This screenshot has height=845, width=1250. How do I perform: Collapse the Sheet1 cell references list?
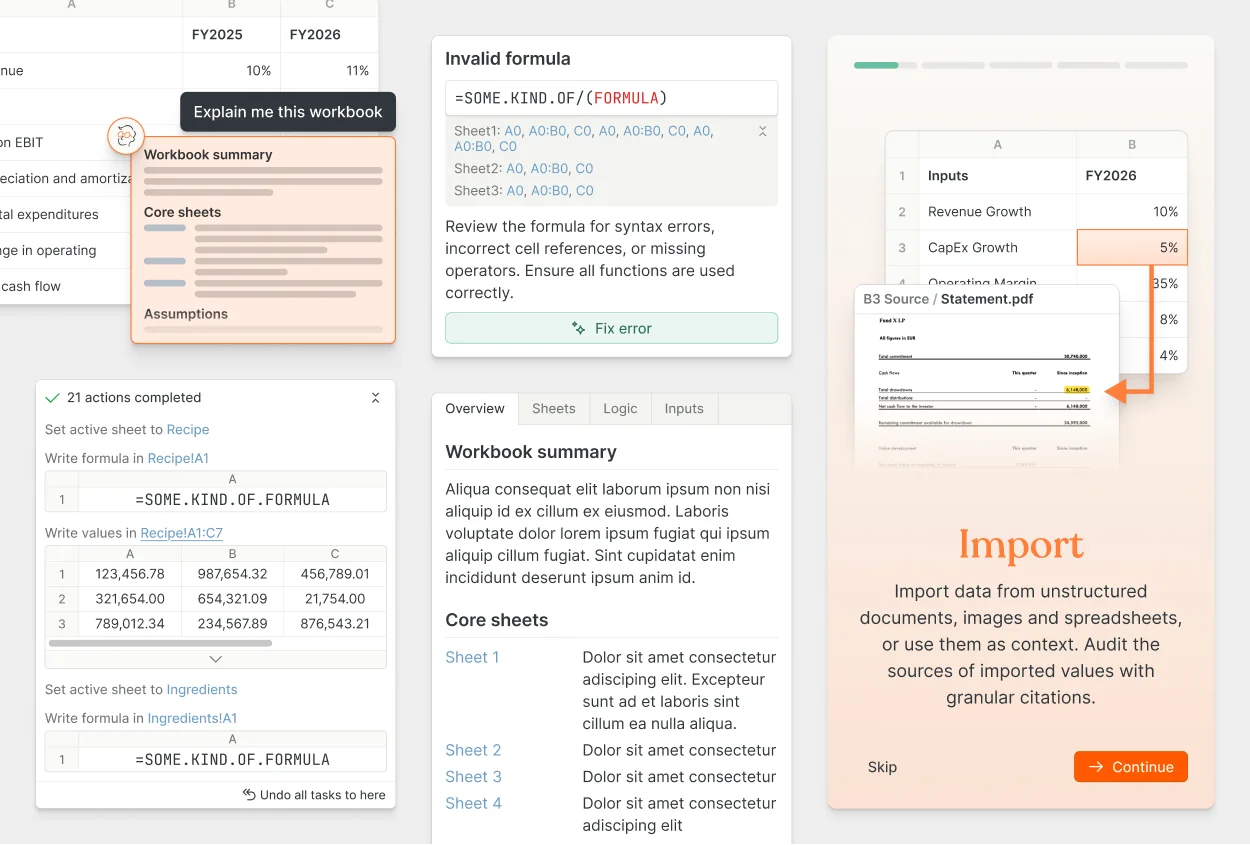pos(763,131)
